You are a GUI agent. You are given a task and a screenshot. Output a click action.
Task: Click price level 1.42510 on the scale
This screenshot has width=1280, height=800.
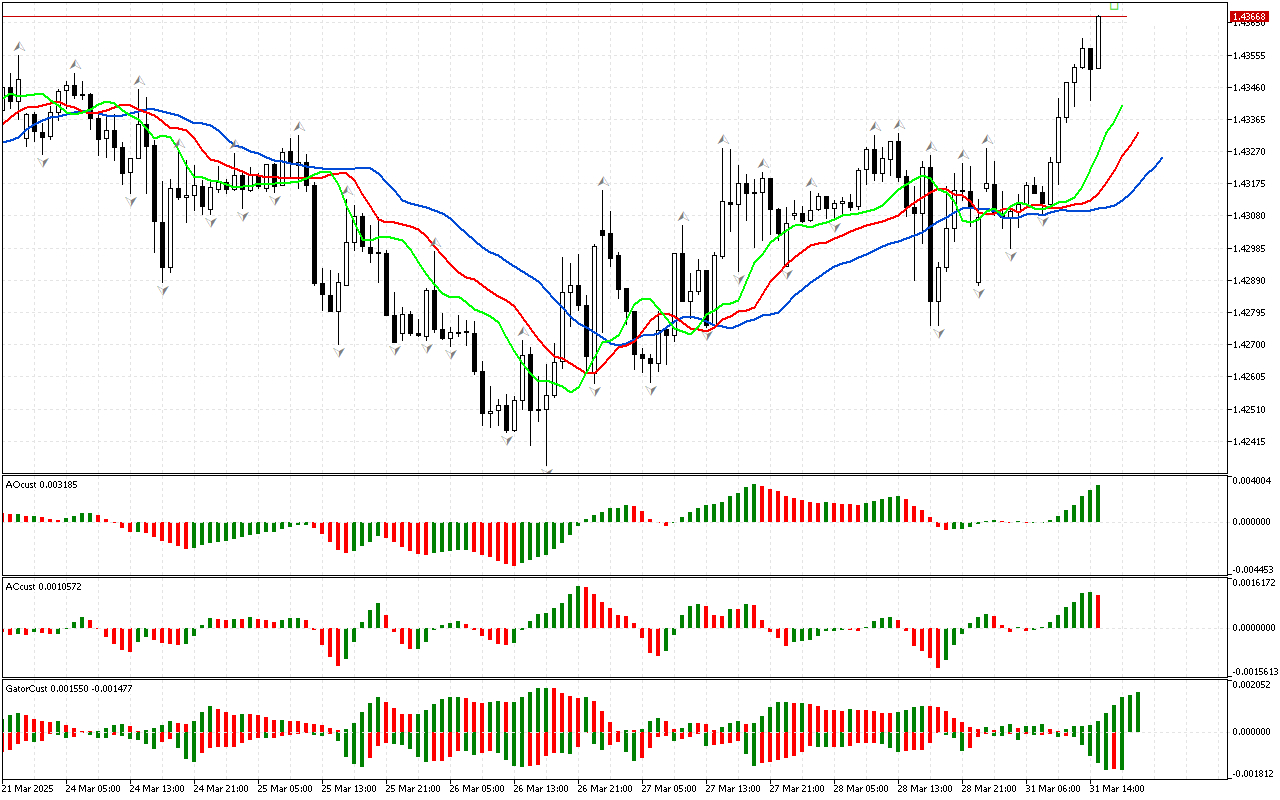pos(1249,410)
